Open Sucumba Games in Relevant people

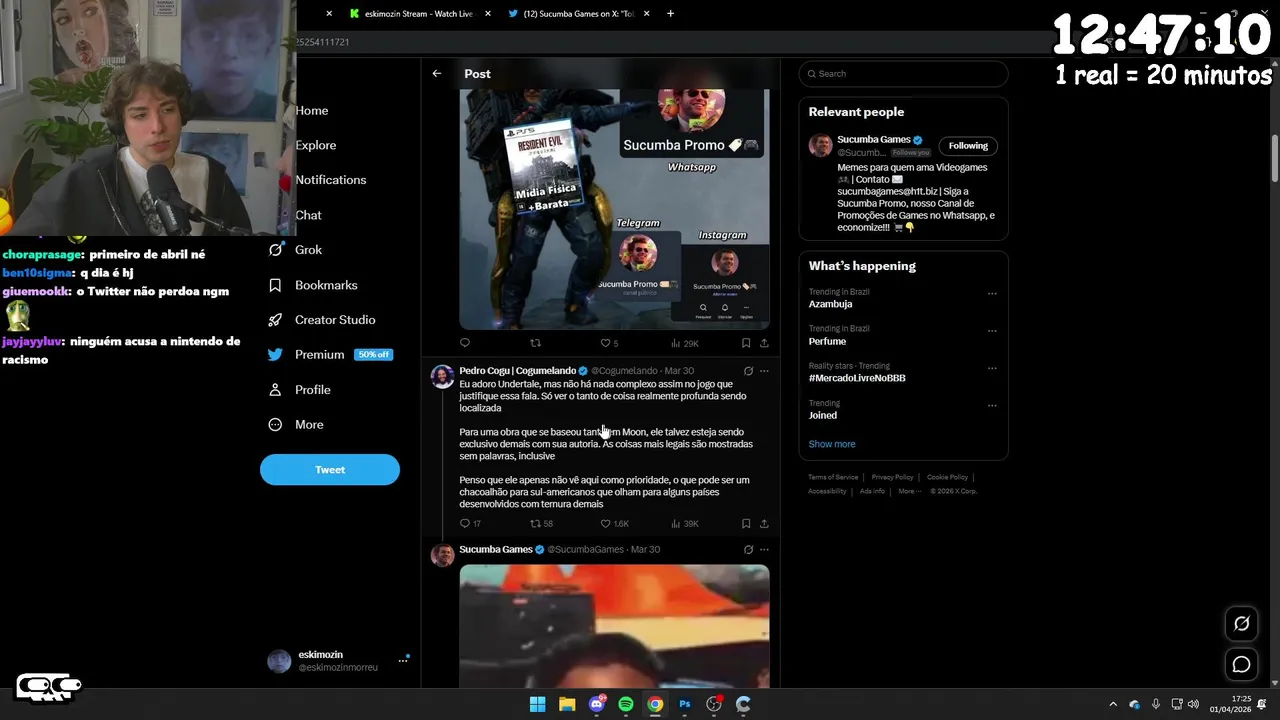pyautogui.click(x=874, y=140)
